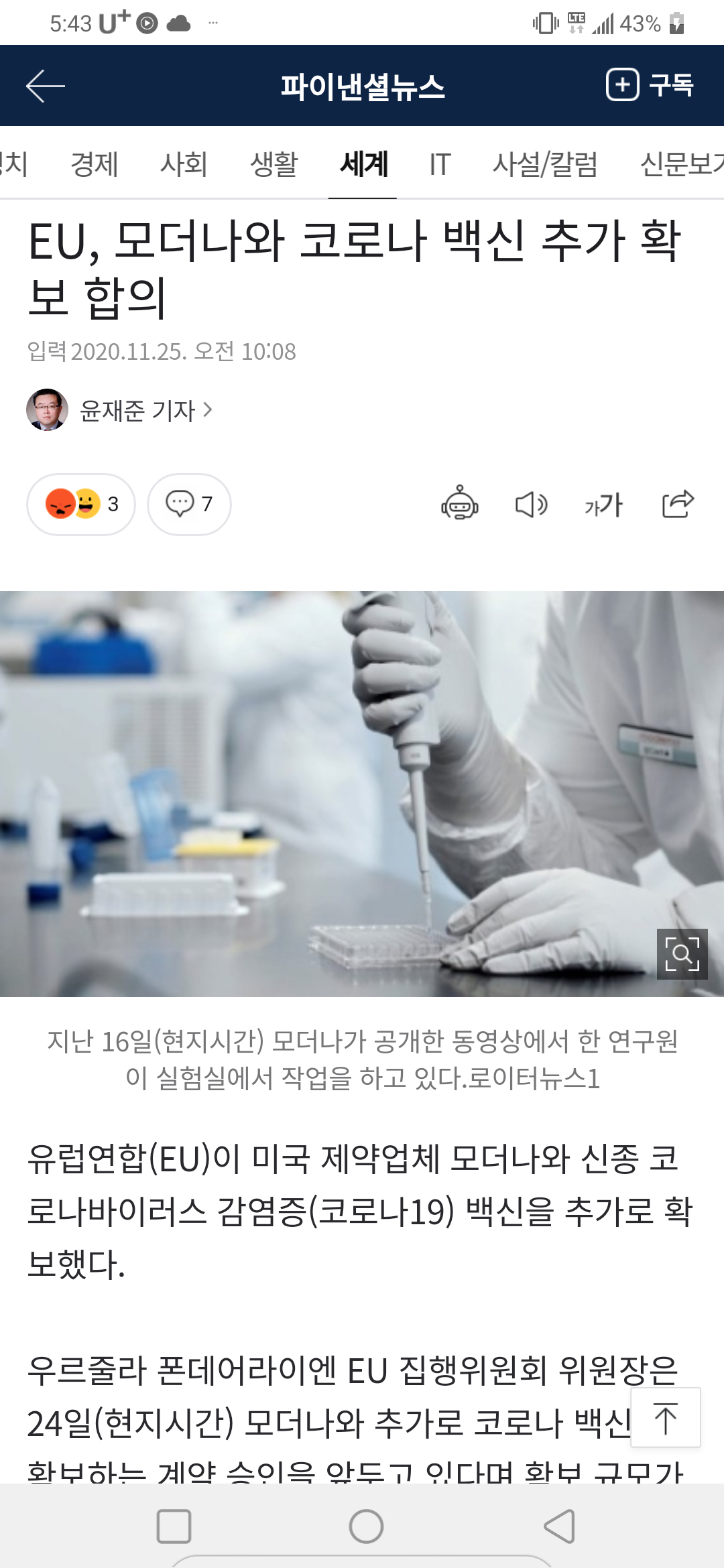Change font size with 가가 icon
Image resolution: width=724 pixels, height=1568 pixels.
click(603, 504)
